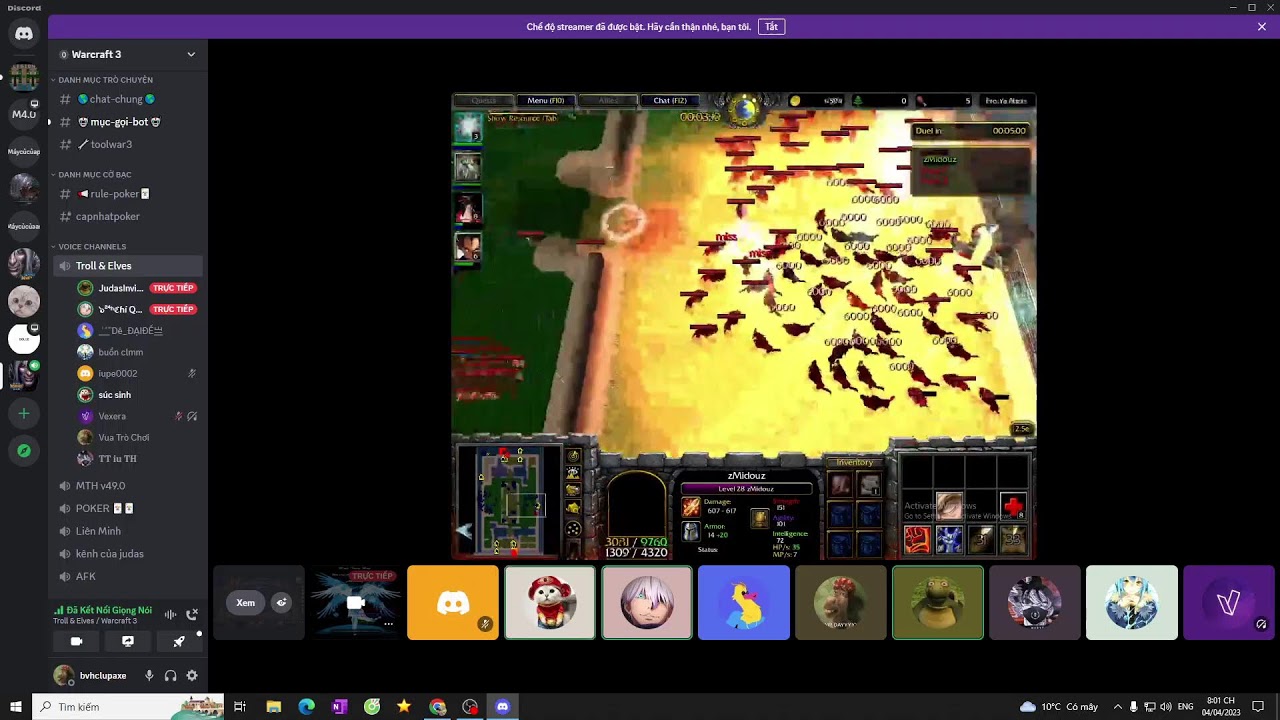Select voice member TT iu TH
Image resolution: width=1280 pixels, height=720 pixels.
pos(137,459)
